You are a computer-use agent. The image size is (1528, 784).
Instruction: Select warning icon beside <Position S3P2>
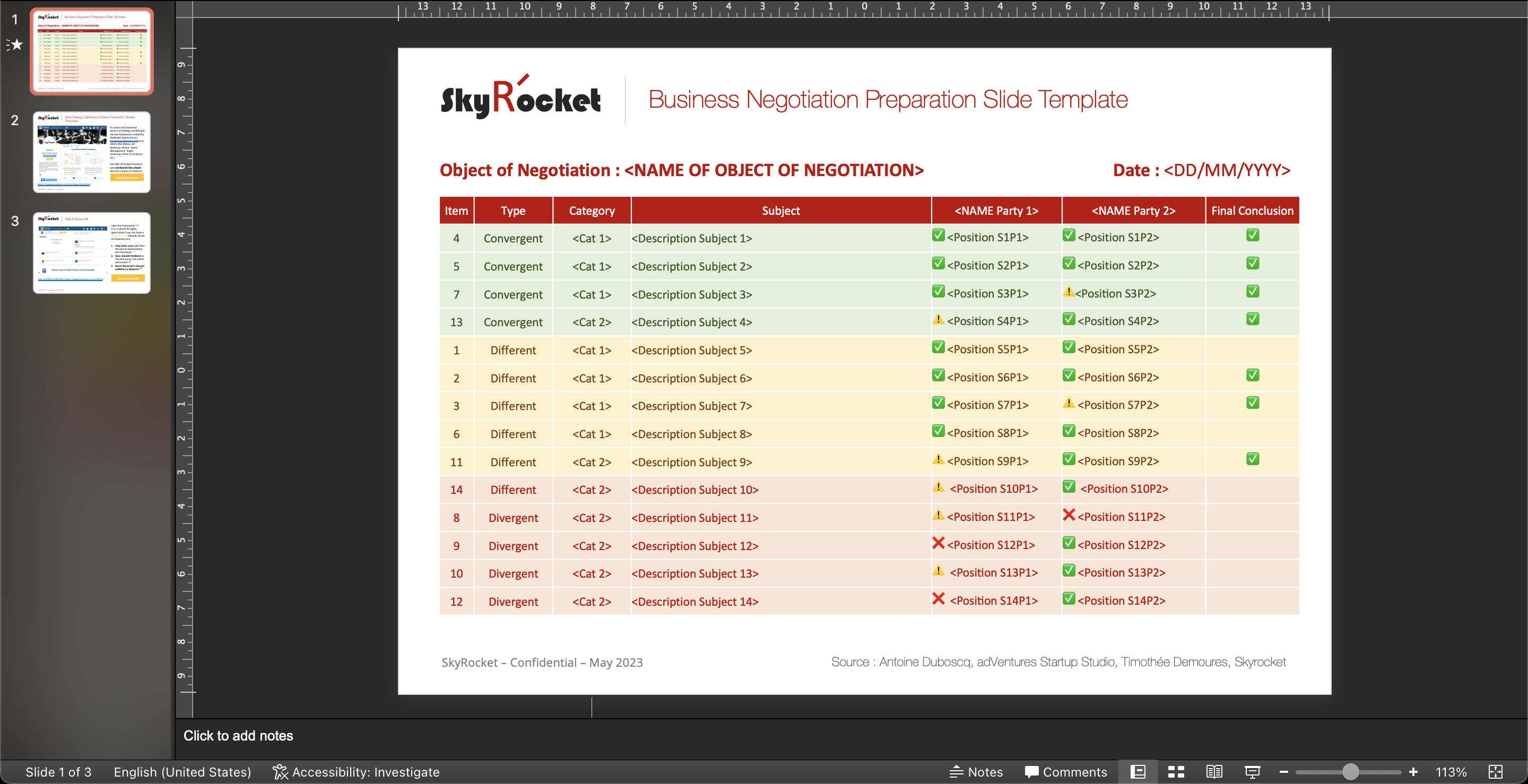coord(1069,292)
